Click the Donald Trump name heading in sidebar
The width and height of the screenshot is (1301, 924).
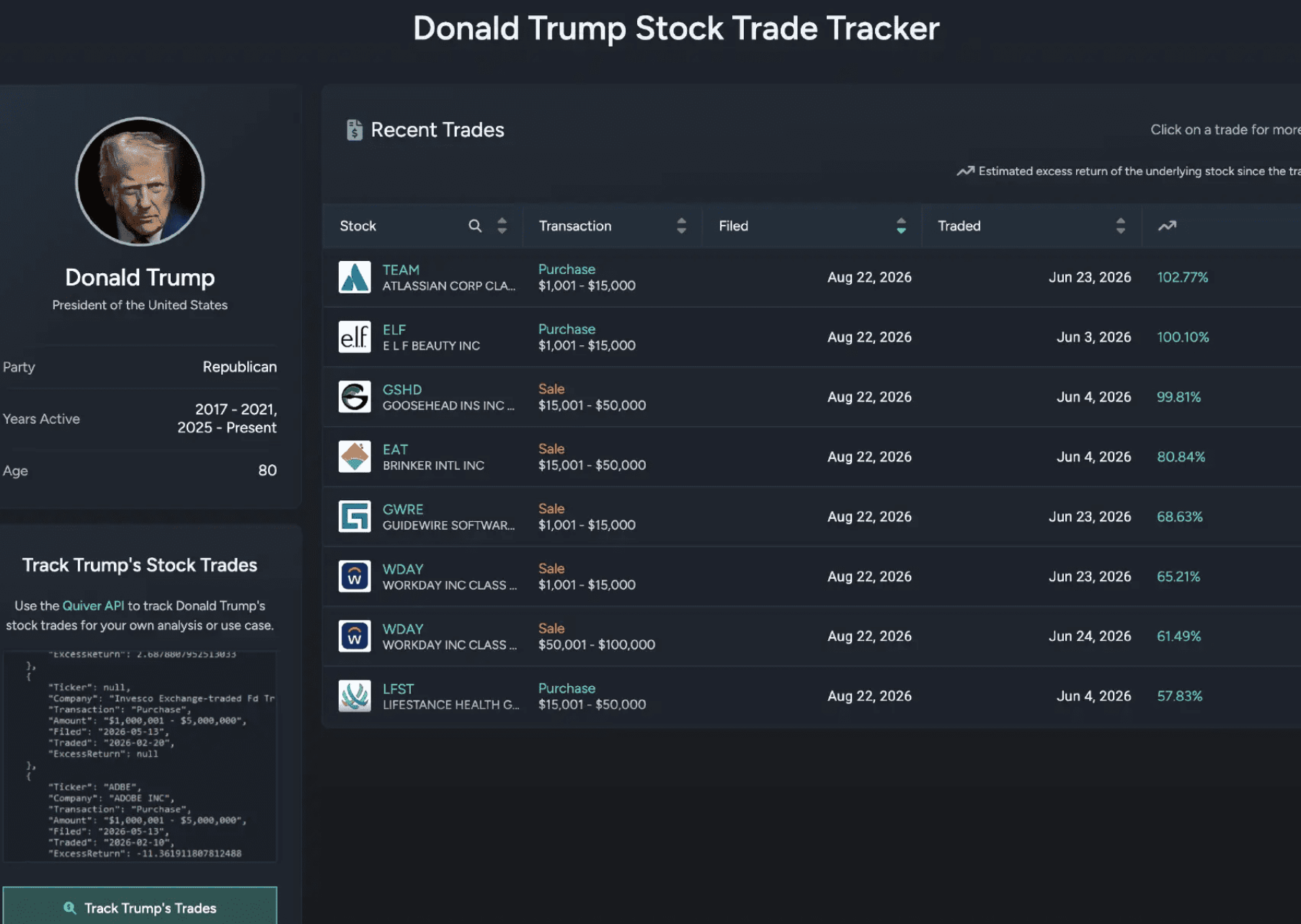(140, 277)
